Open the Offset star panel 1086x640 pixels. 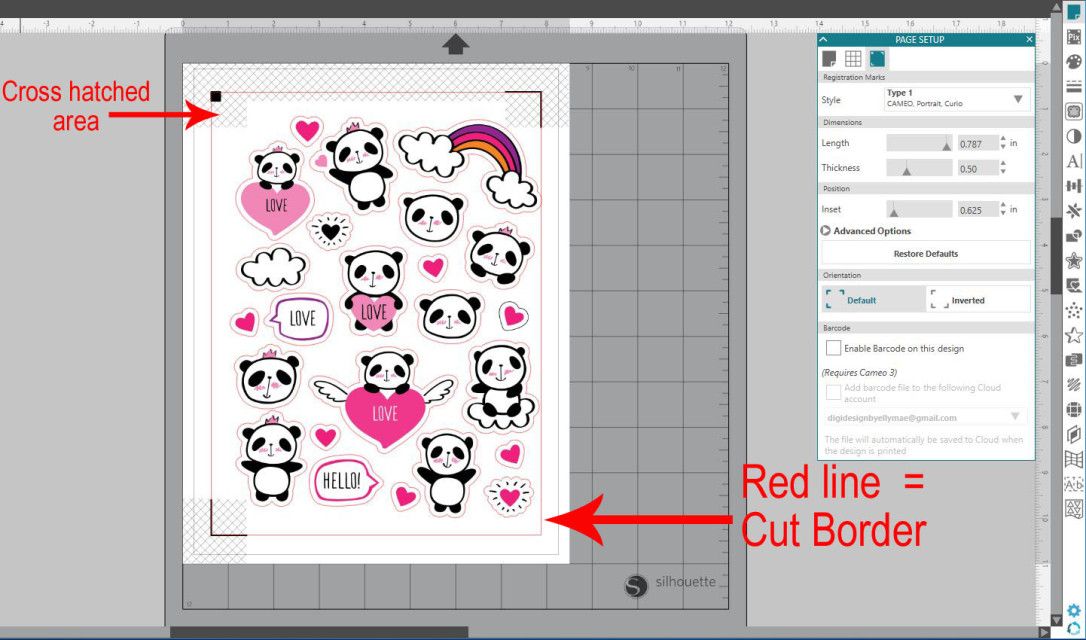click(x=1074, y=260)
